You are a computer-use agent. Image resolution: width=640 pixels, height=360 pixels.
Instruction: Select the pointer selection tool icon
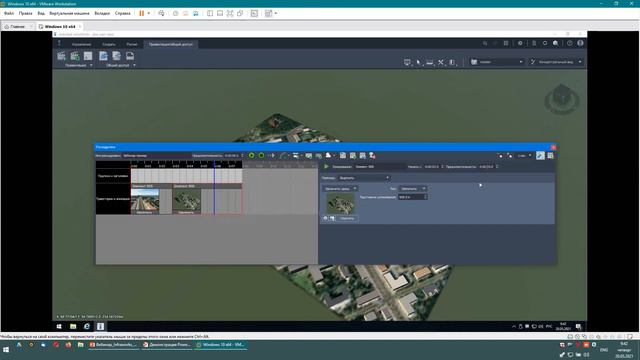point(418,62)
